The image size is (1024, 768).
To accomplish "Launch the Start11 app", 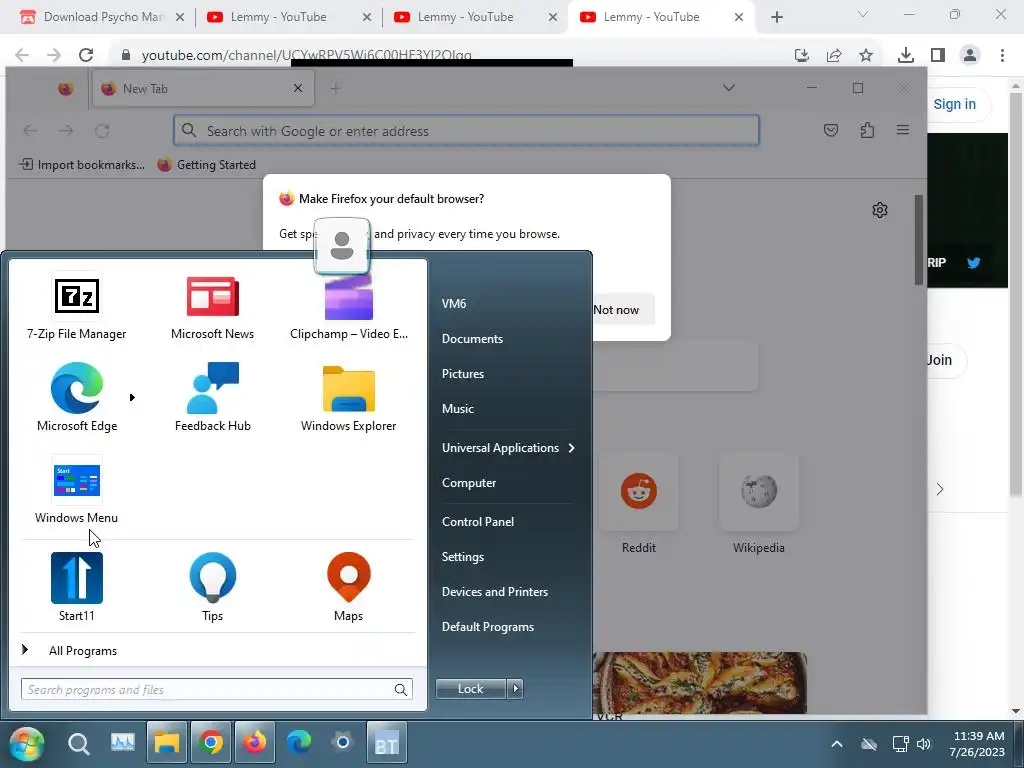I will click(76, 586).
